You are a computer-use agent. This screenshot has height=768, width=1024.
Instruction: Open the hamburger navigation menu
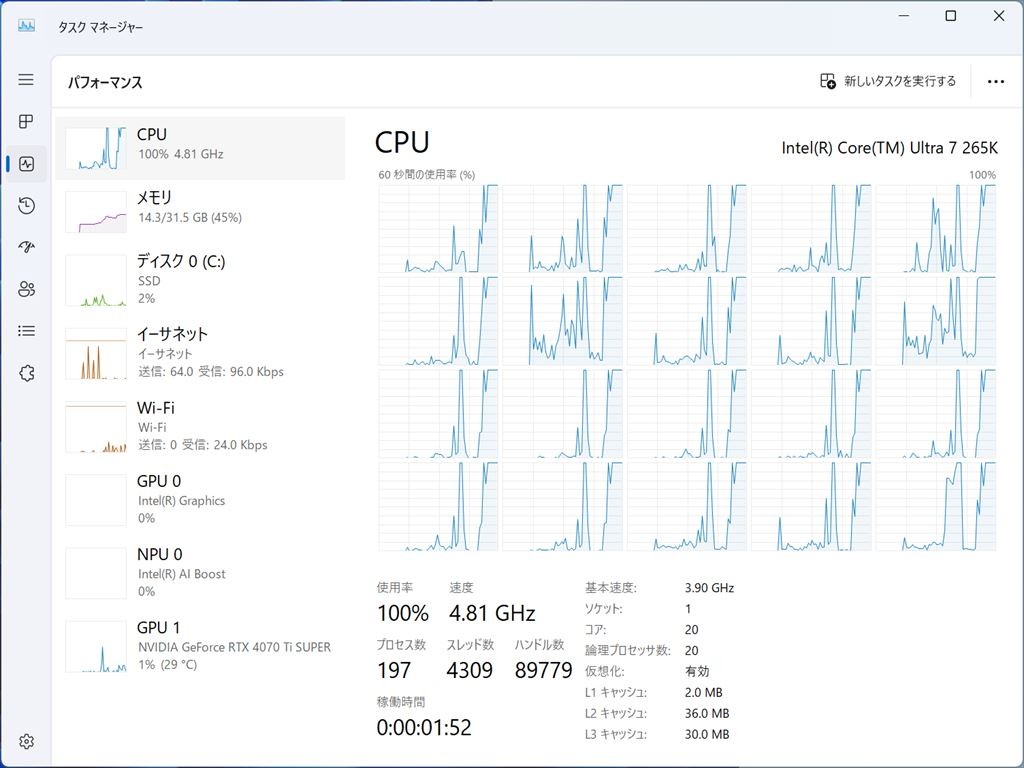coord(26,80)
